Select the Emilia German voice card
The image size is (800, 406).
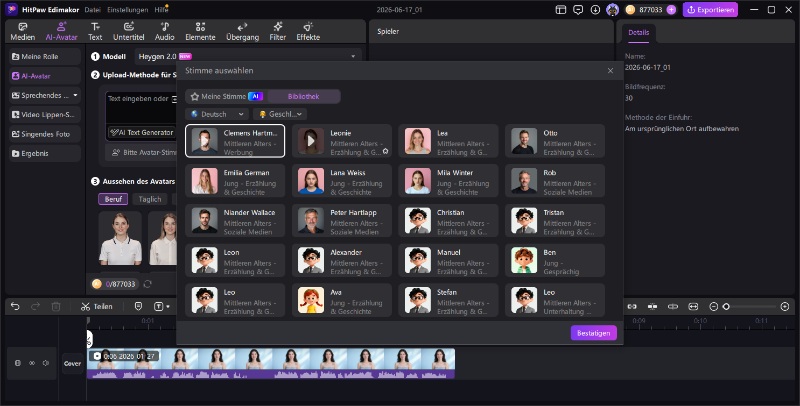(x=235, y=181)
